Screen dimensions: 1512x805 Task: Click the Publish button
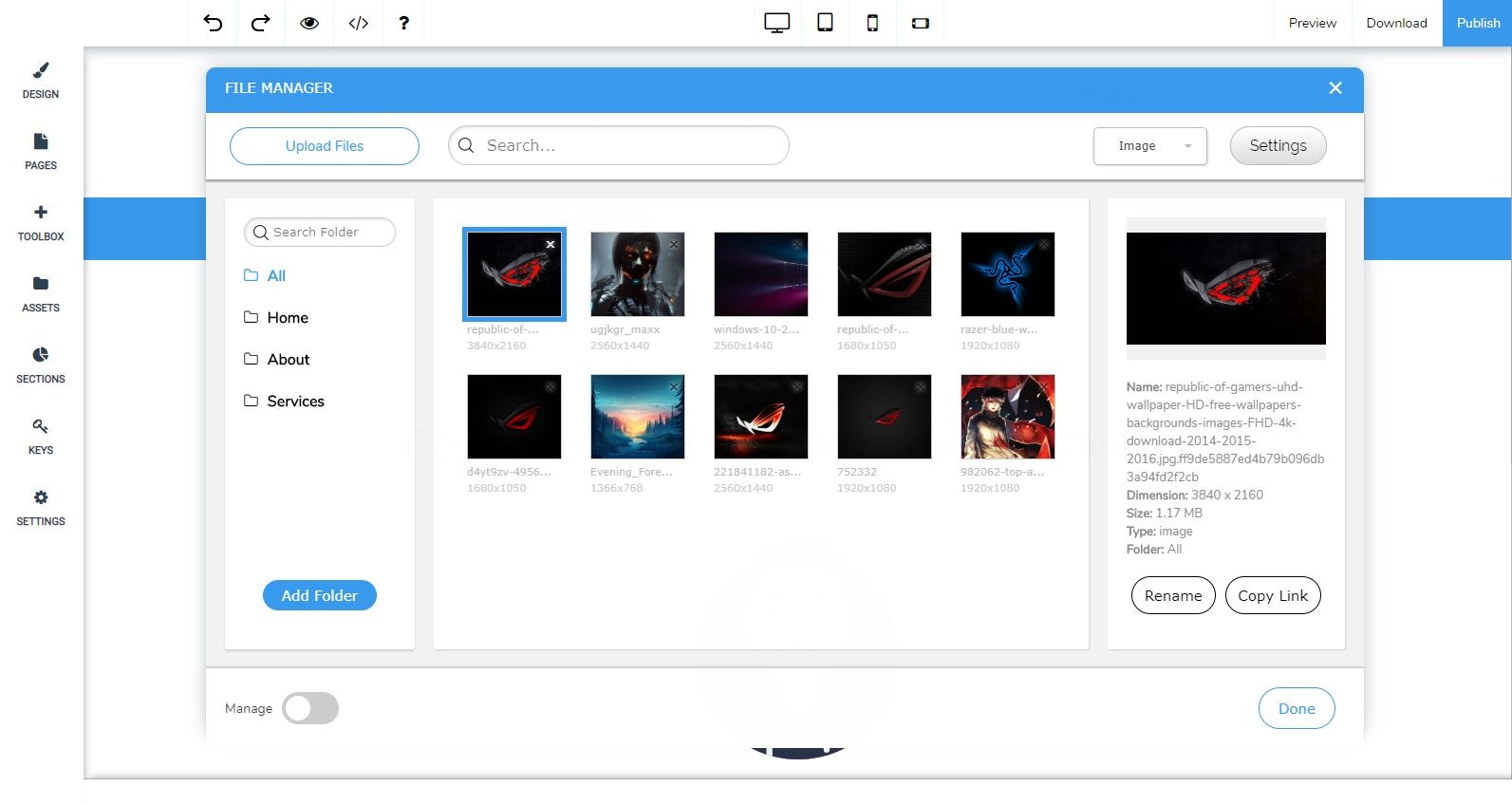[1478, 23]
